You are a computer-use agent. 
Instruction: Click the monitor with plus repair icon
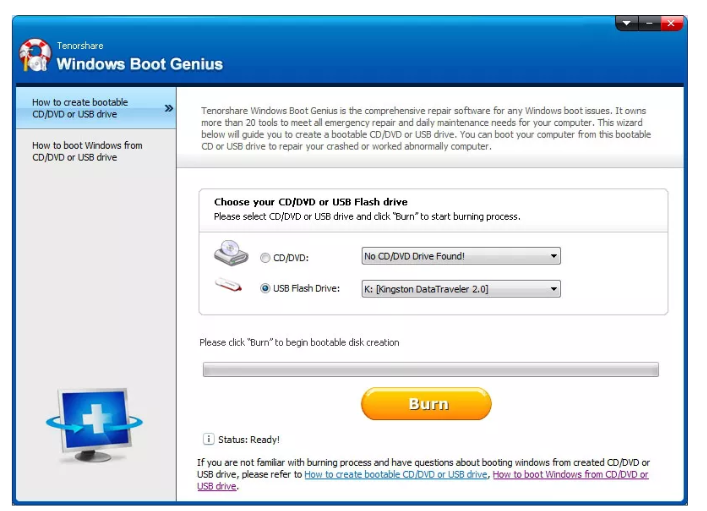click(x=94, y=424)
